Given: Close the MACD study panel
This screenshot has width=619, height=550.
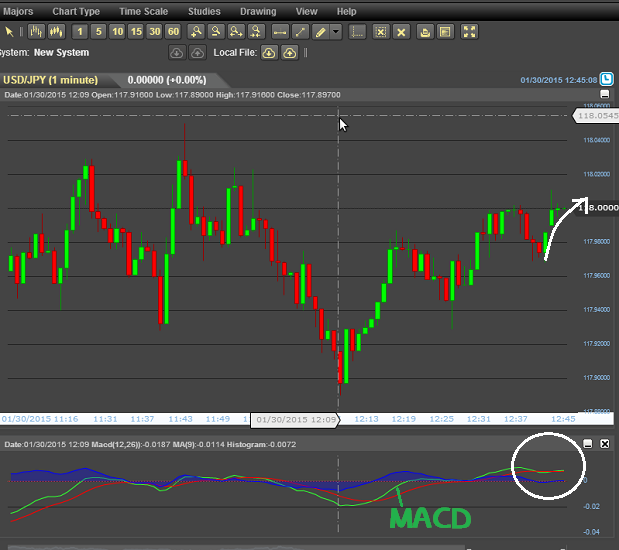Looking at the screenshot, I should pyautogui.click(x=604, y=444).
